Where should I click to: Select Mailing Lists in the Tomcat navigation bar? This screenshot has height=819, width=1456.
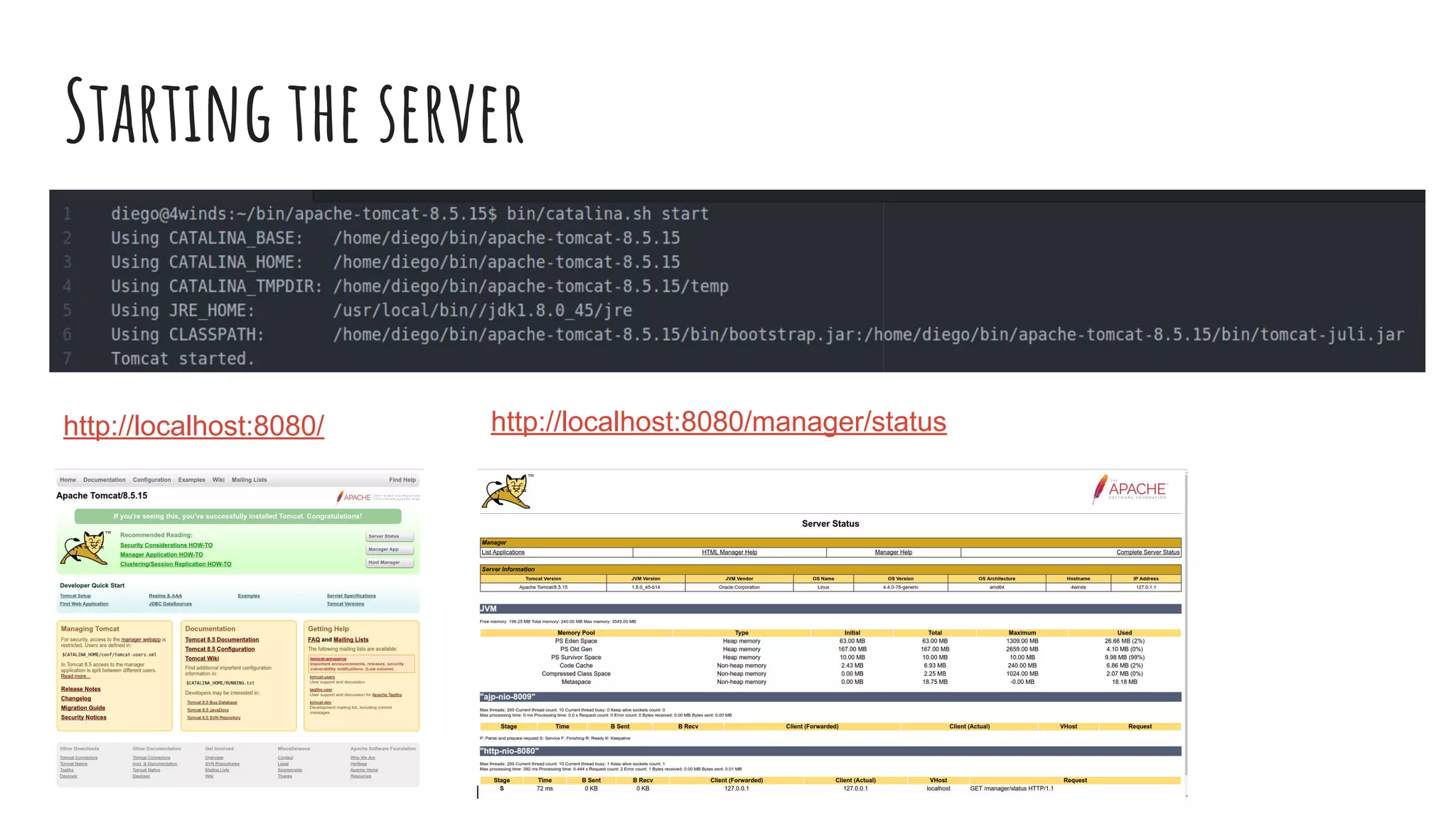click(249, 480)
